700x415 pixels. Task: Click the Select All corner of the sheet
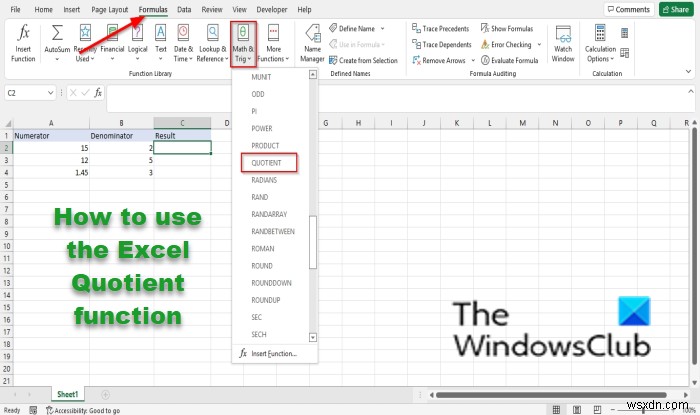6,124
